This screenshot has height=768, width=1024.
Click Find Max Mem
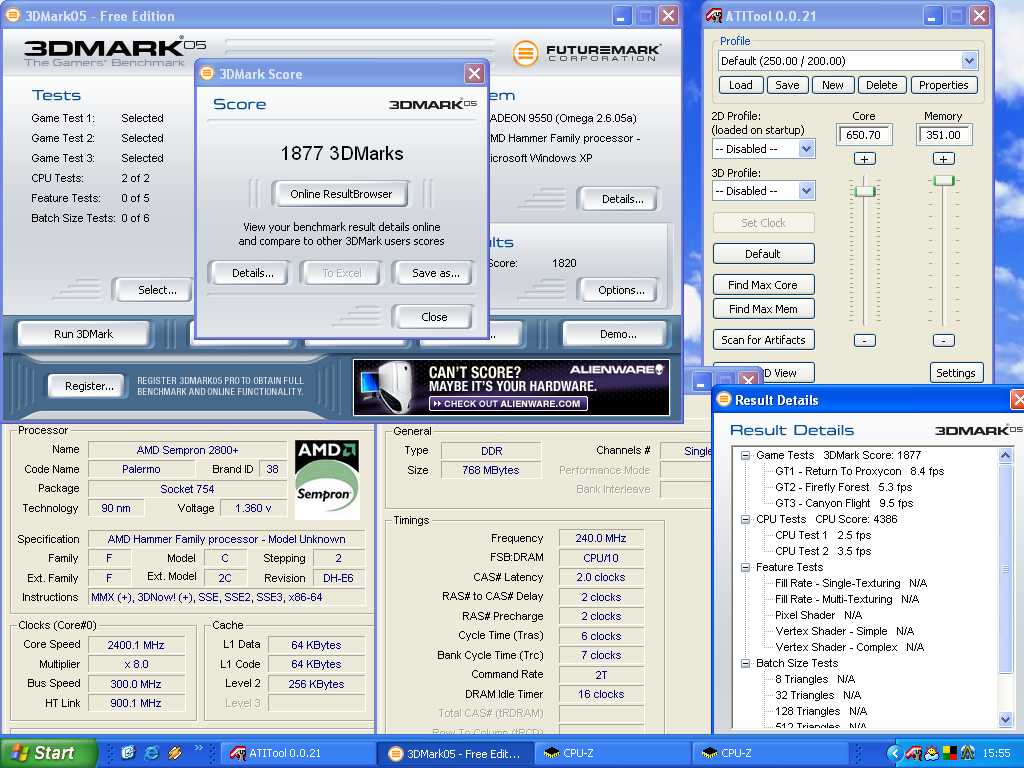pos(763,309)
